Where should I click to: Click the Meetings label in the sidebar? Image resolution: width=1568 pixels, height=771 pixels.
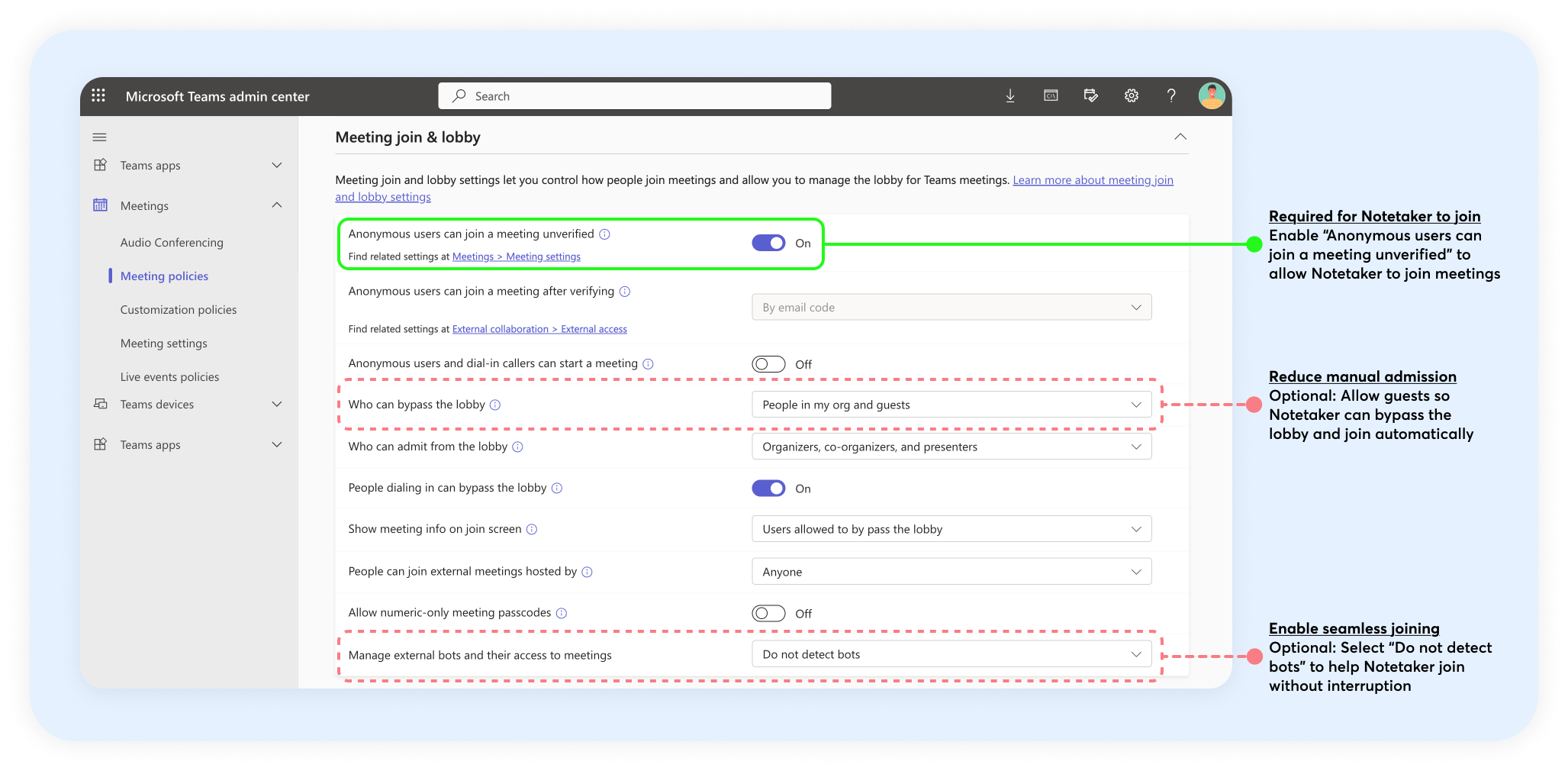pos(144,206)
